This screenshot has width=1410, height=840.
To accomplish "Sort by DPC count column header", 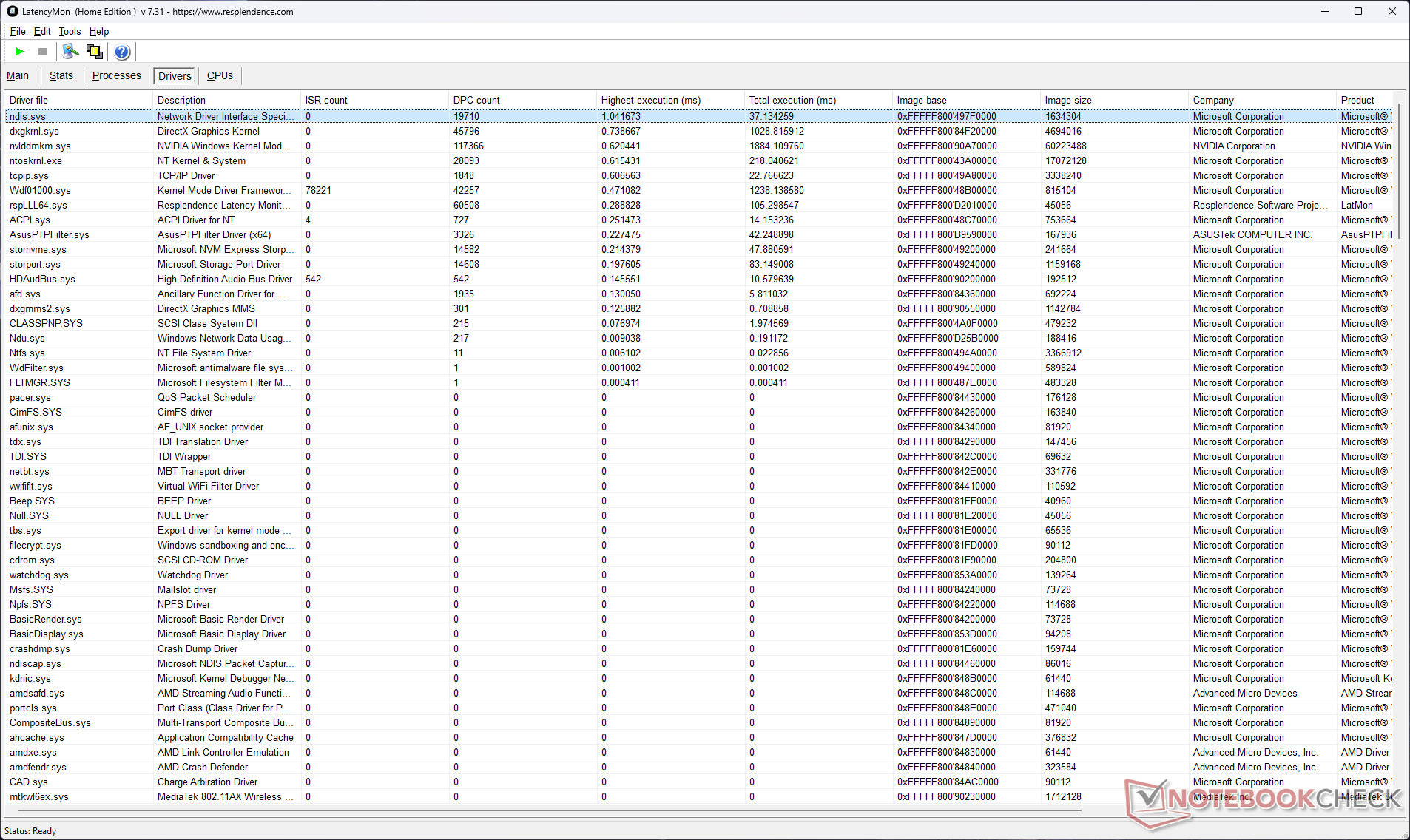I will click(476, 100).
